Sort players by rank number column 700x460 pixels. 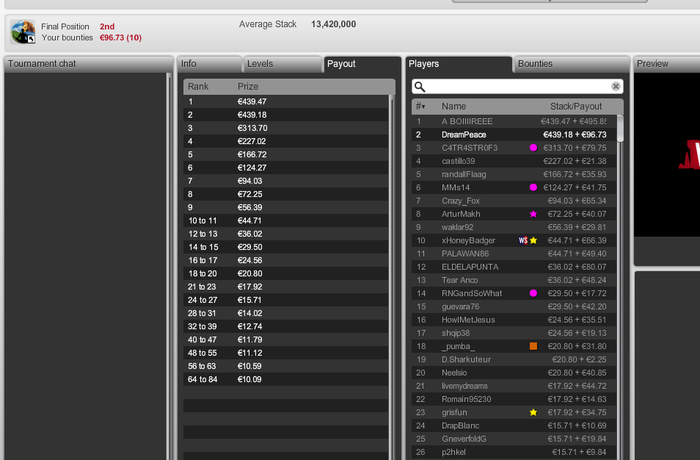pos(420,106)
